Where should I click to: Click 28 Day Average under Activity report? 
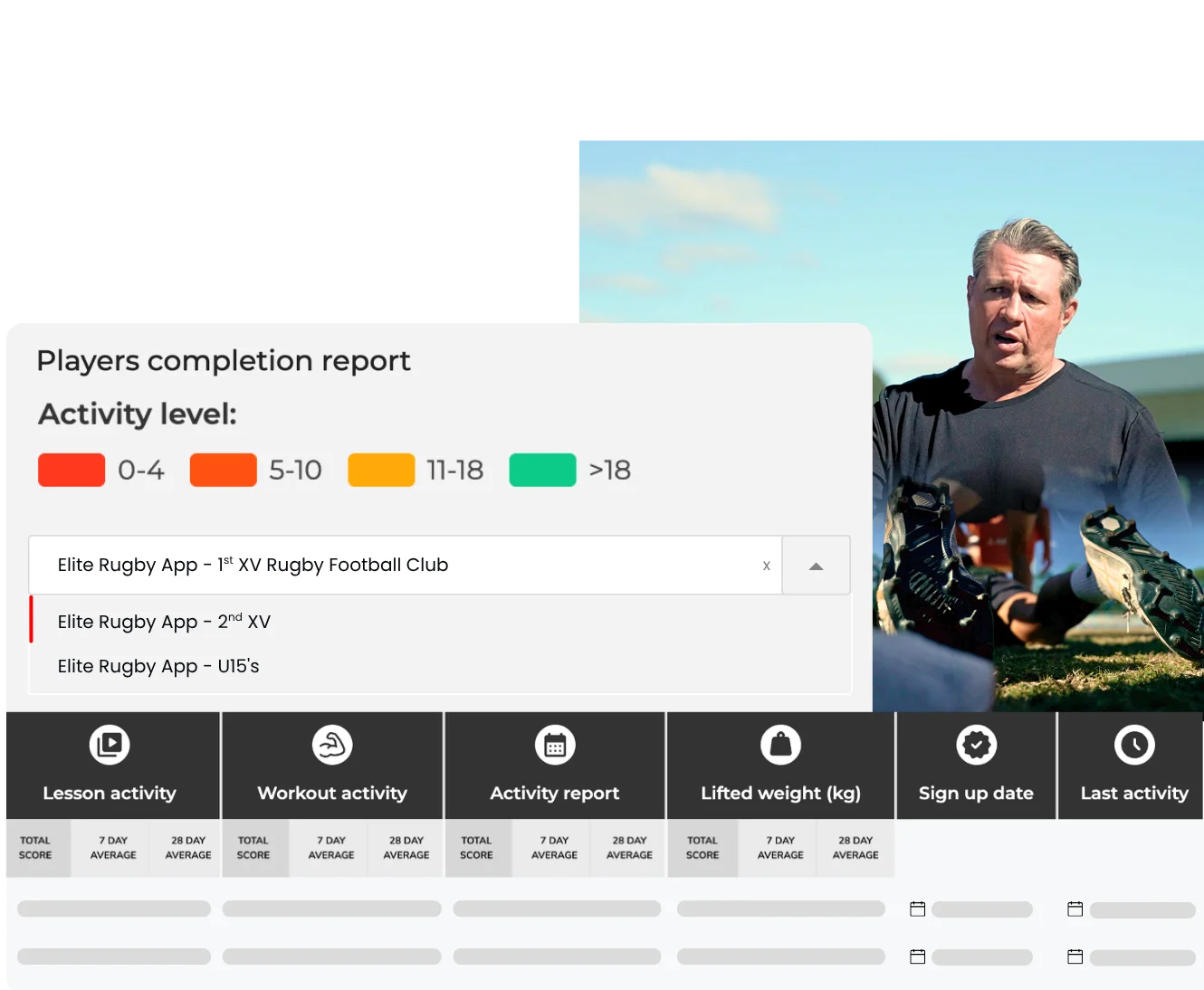629,848
